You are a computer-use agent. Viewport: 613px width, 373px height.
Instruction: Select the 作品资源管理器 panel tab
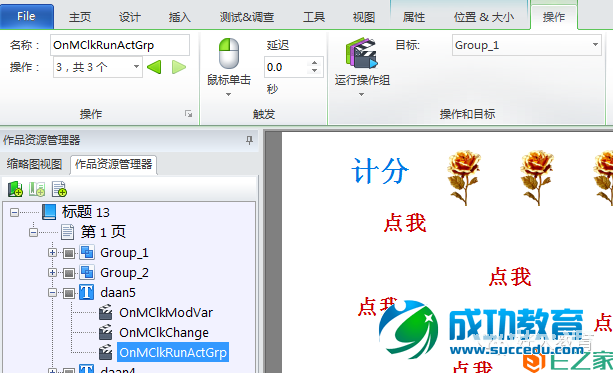[x=113, y=164]
